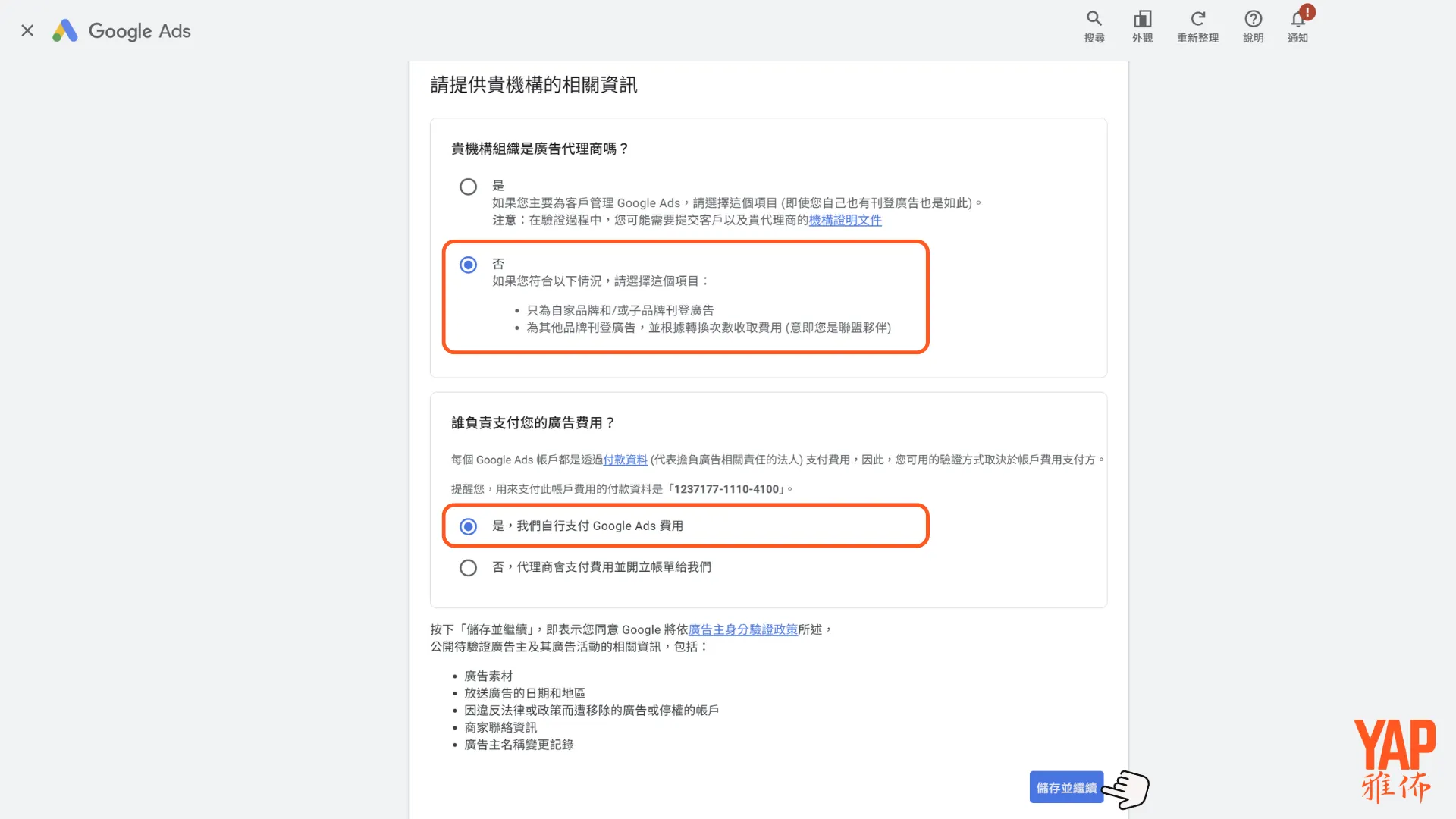Select 否 for the agency question
Viewport: 1456px width, 819px height.
coord(468,265)
